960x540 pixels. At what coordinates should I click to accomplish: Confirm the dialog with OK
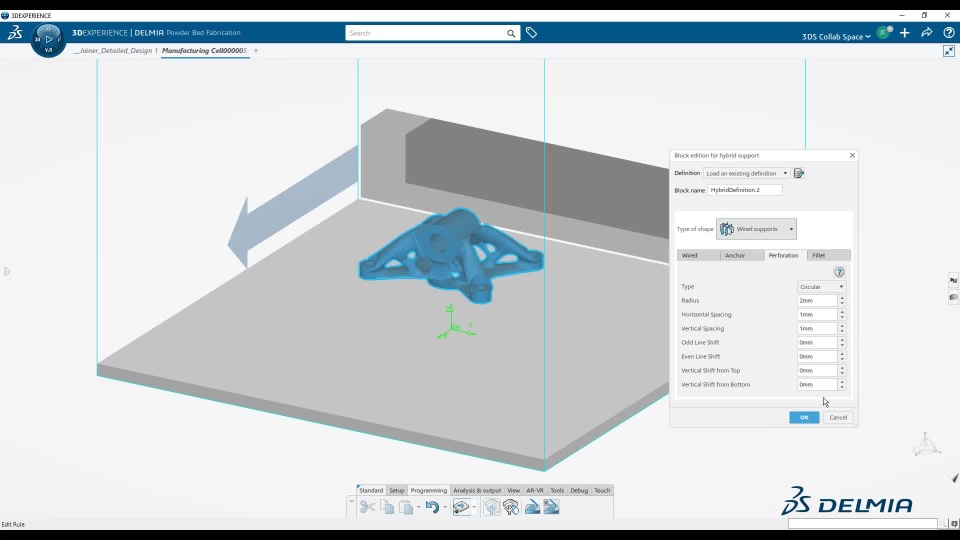(x=804, y=418)
